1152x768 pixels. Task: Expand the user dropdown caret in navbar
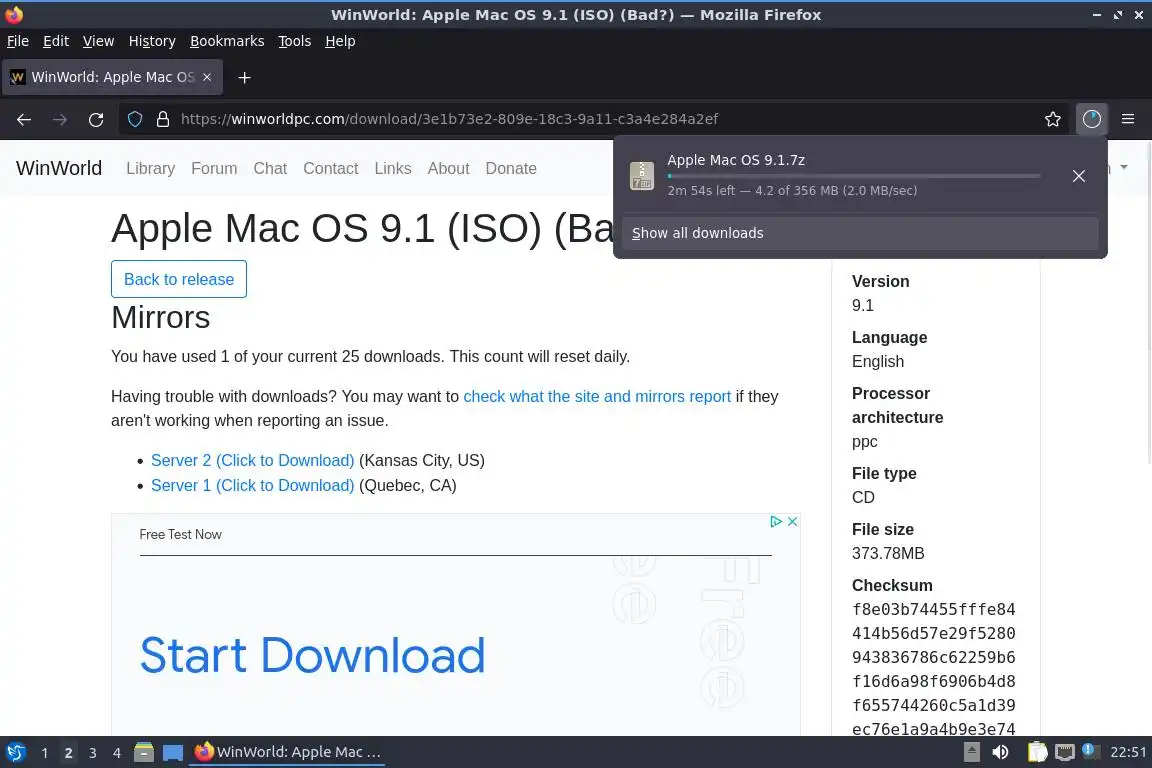[x=1123, y=168]
